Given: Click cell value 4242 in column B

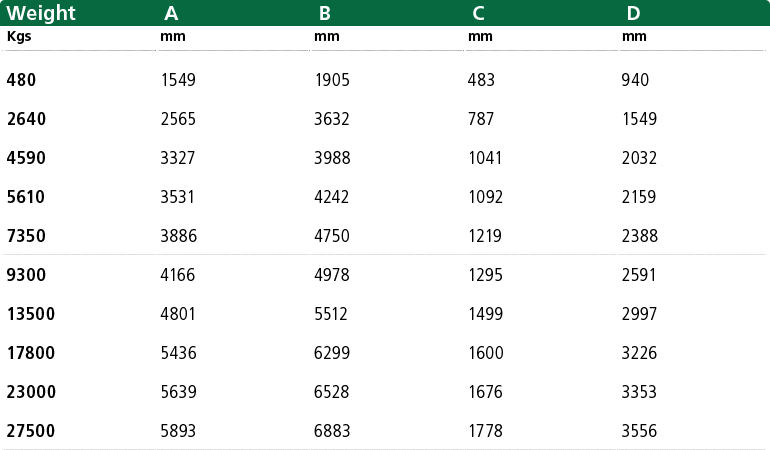Looking at the screenshot, I should (x=331, y=197).
